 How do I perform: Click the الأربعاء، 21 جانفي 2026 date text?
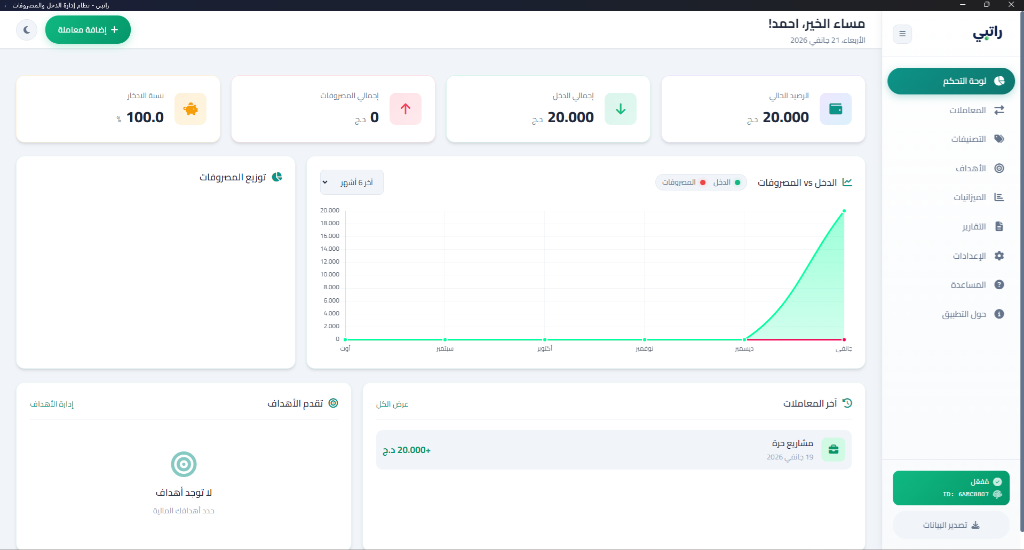(x=827, y=40)
